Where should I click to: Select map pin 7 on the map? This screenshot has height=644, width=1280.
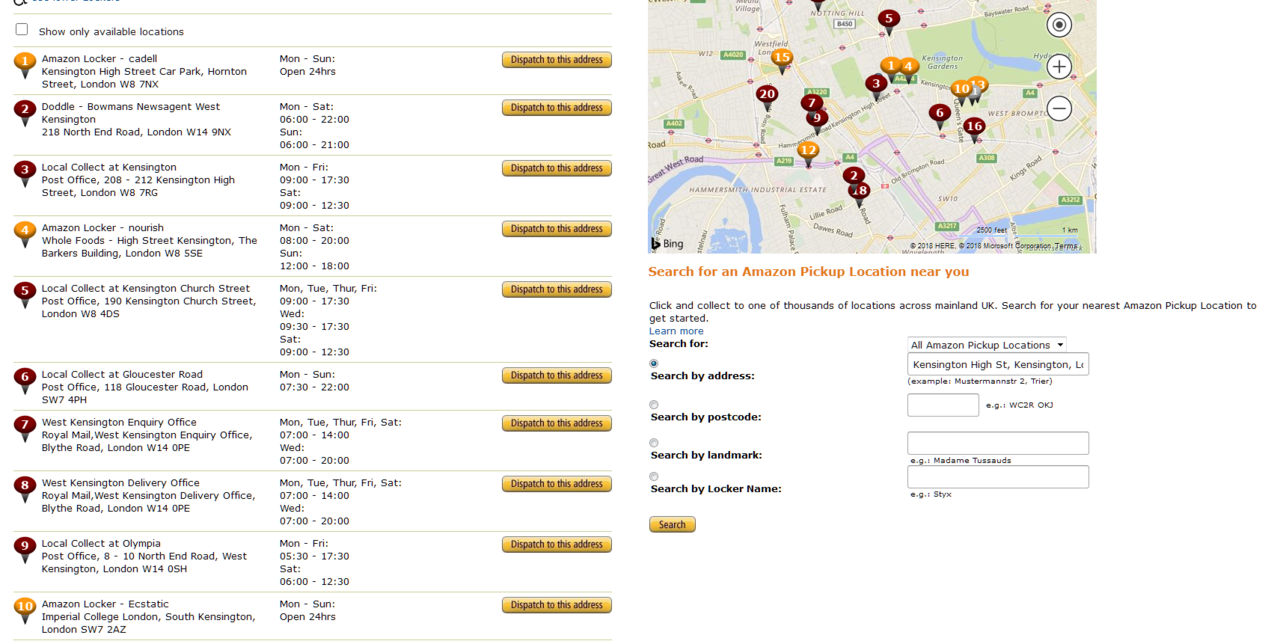pos(812,104)
